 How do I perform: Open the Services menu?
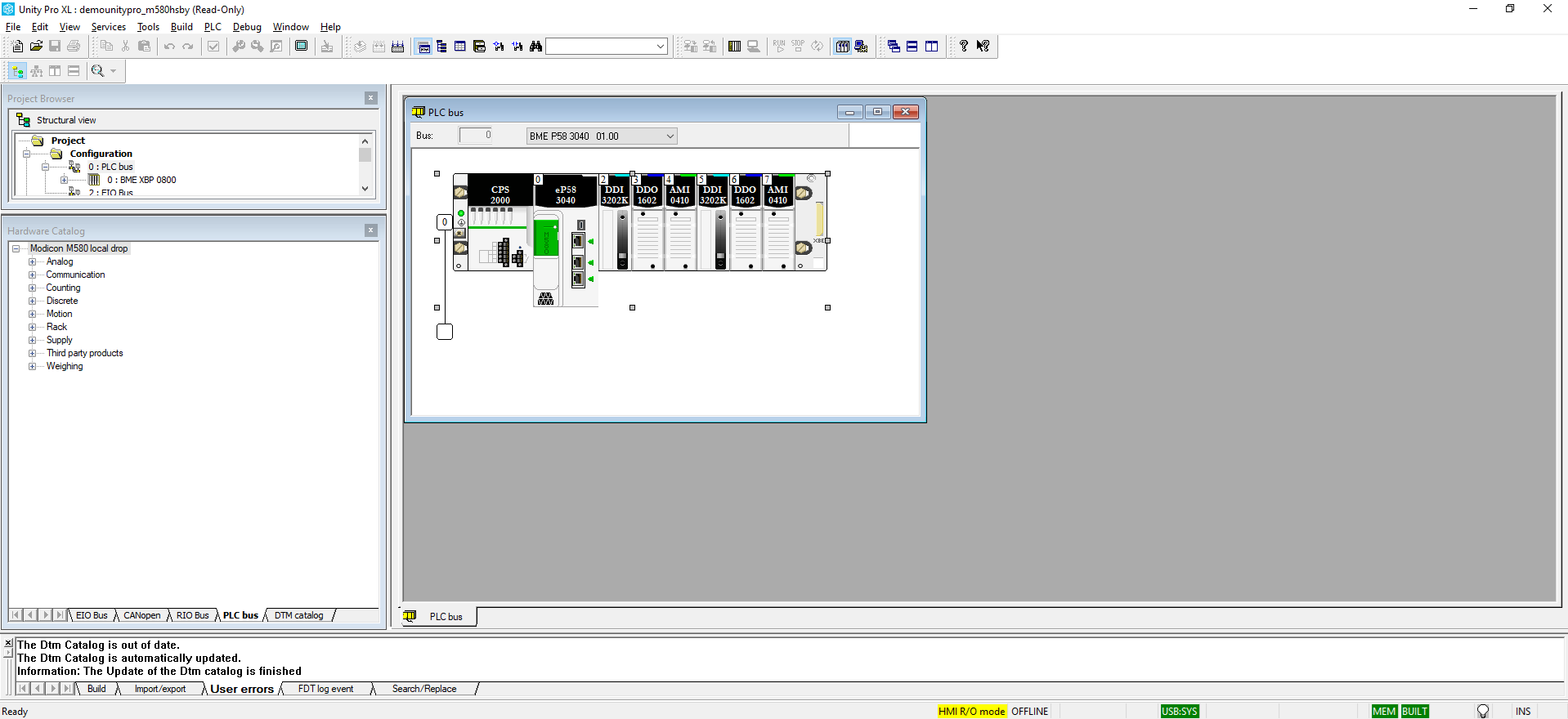tap(109, 27)
